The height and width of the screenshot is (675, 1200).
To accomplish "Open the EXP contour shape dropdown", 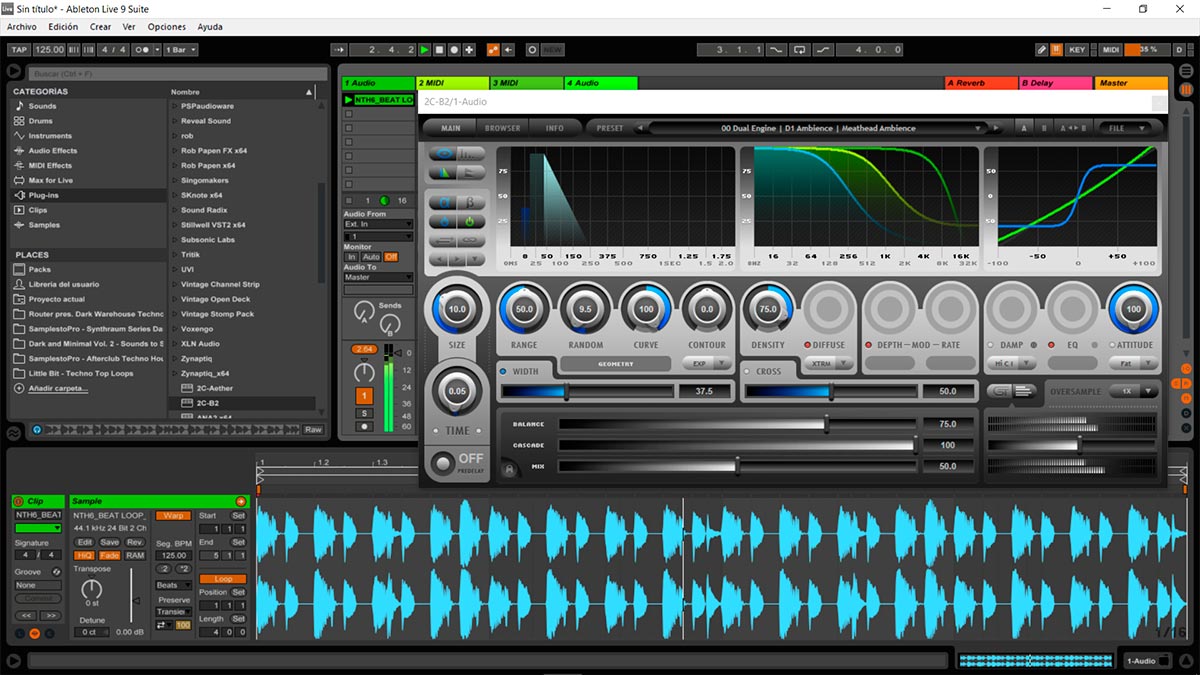I will (x=707, y=364).
